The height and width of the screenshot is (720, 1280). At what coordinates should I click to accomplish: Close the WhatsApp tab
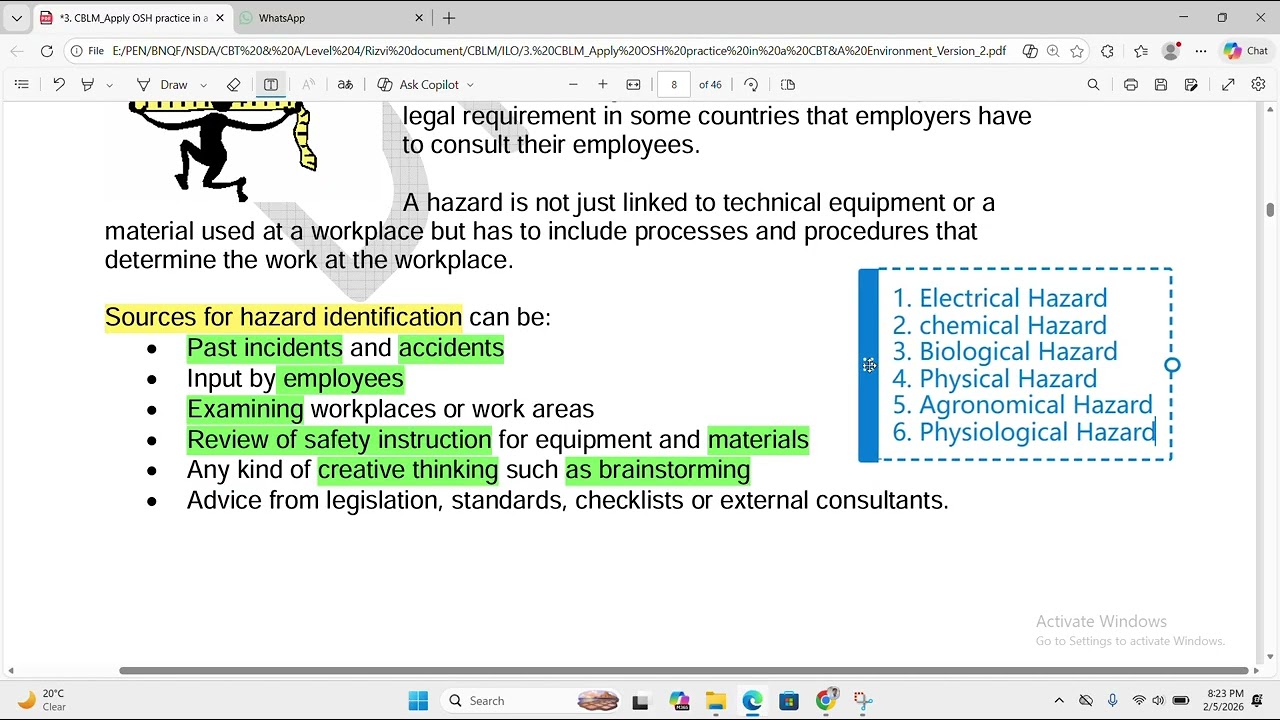pos(419,18)
